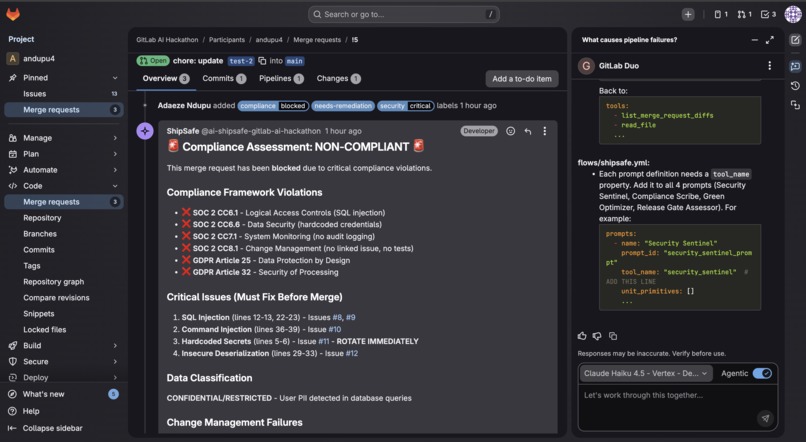The image size is (806, 442).
Task: Expand GitLab Duo chat to fullscreen
Action: tap(770, 40)
